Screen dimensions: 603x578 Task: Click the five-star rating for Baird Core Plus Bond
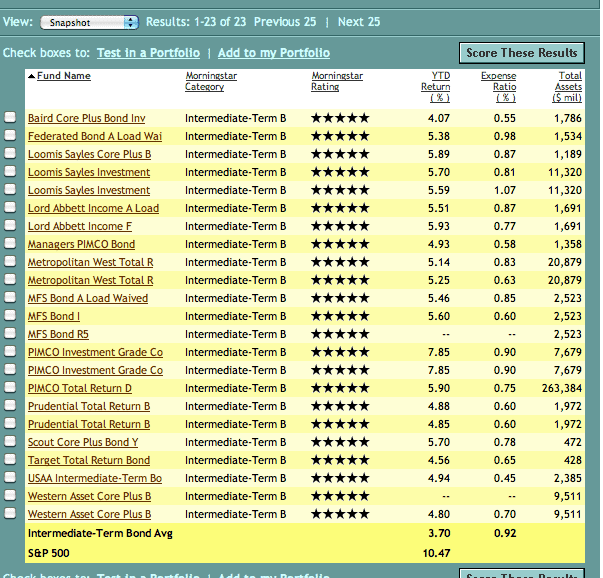[340, 118]
